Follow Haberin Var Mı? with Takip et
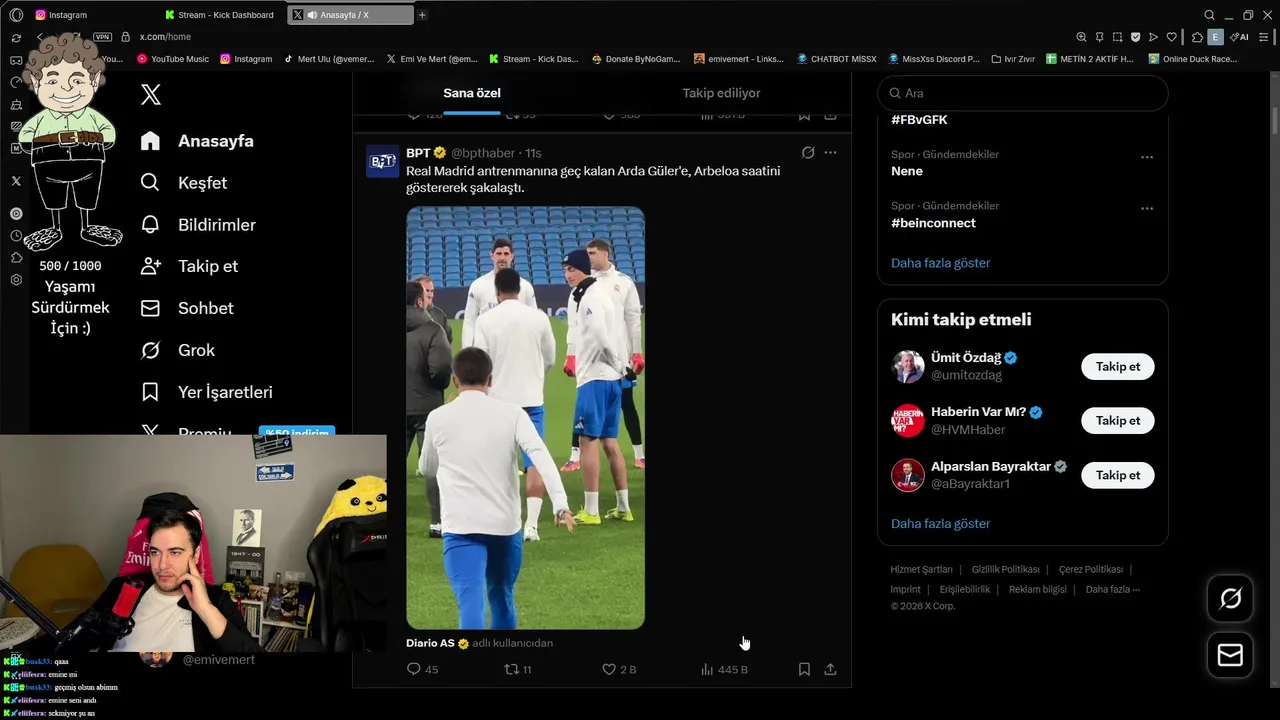Screen dimensions: 1280x720 click(1117, 420)
